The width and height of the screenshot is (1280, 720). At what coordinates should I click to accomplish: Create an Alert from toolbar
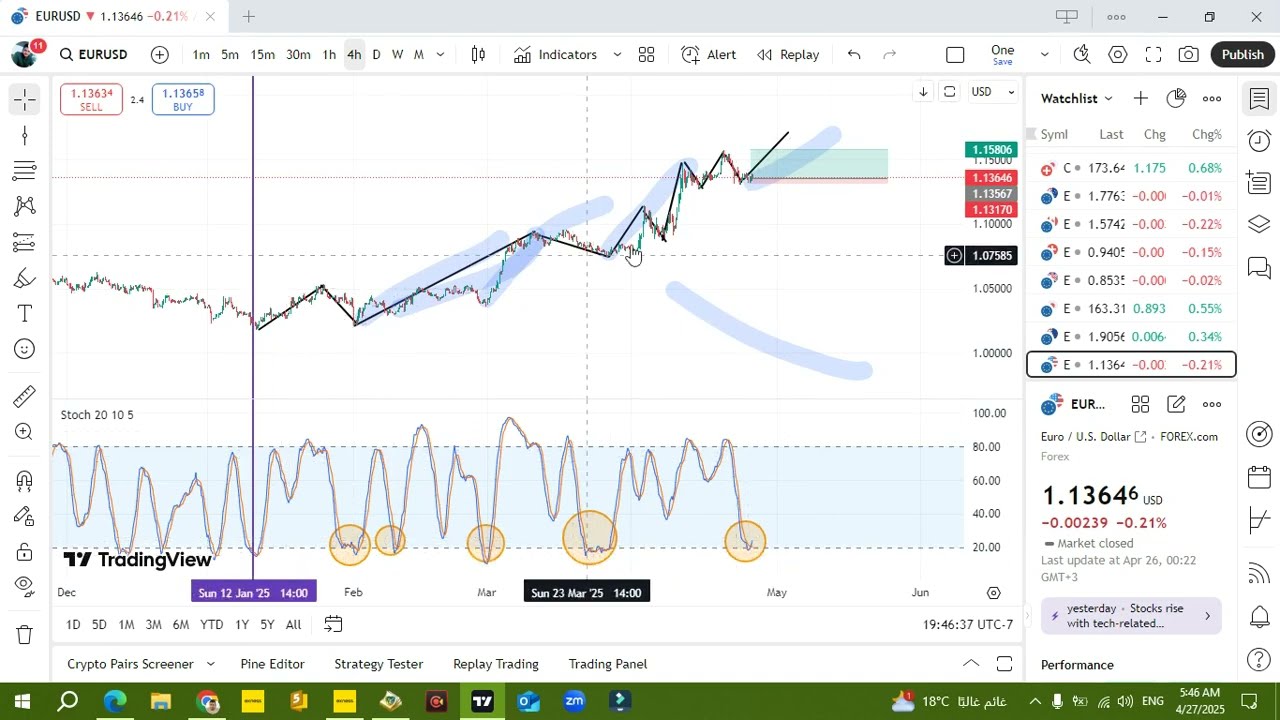click(709, 55)
